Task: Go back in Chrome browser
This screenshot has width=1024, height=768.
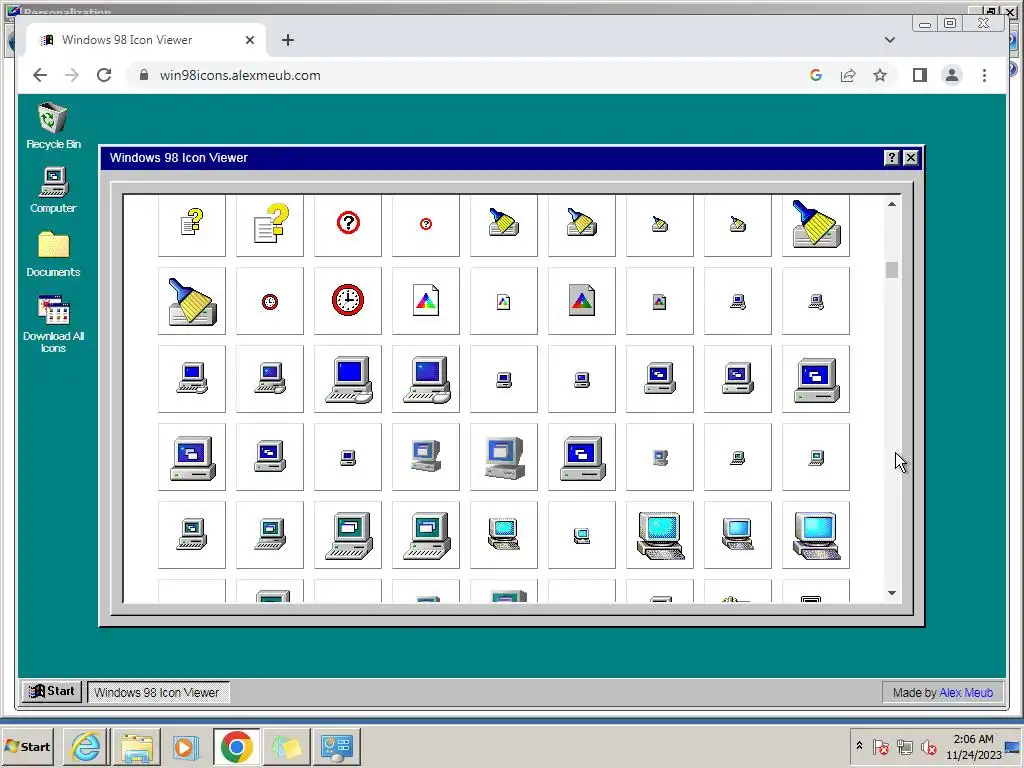Action: point(40,75)
